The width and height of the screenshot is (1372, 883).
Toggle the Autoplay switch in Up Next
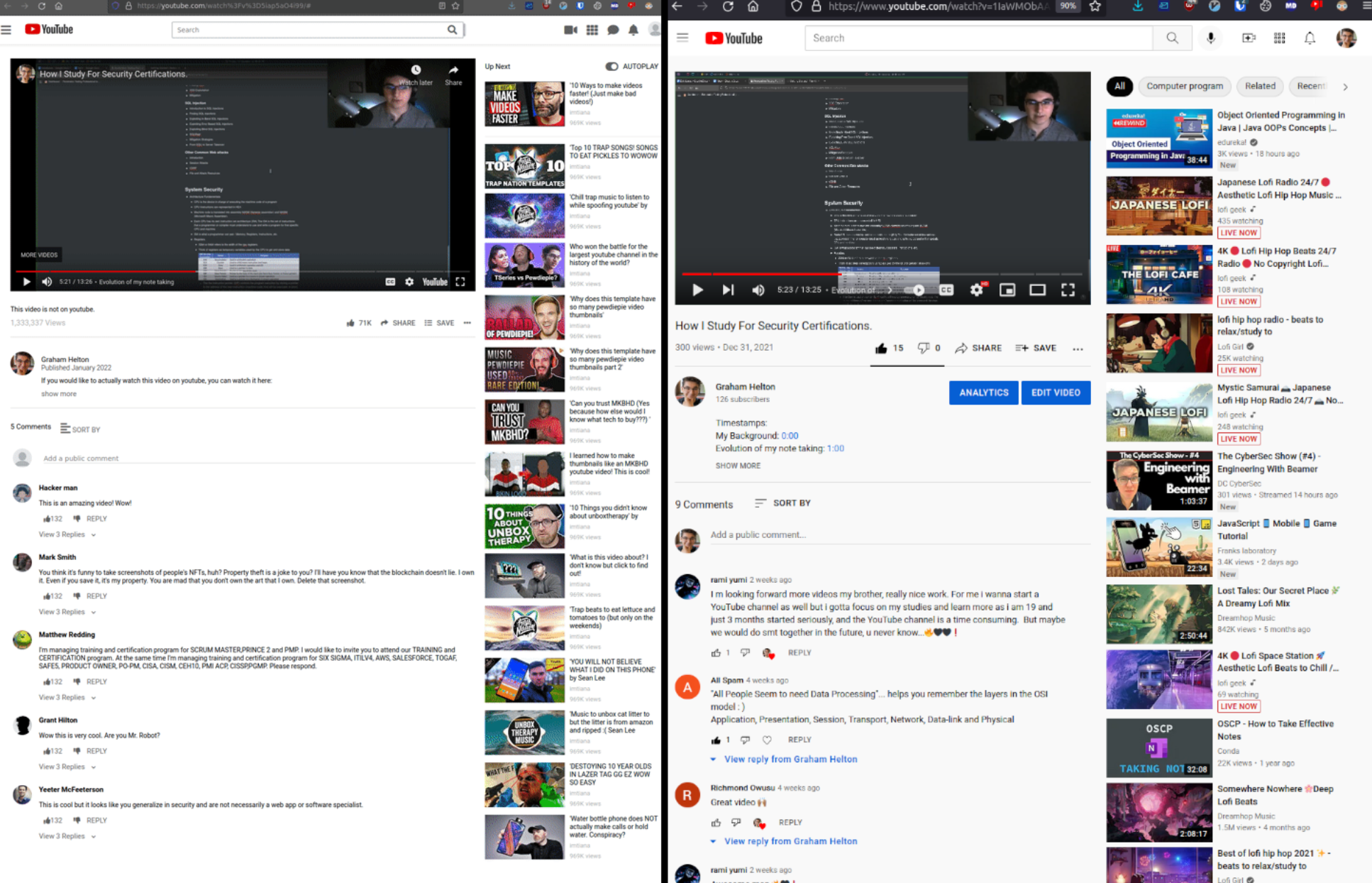612,66
